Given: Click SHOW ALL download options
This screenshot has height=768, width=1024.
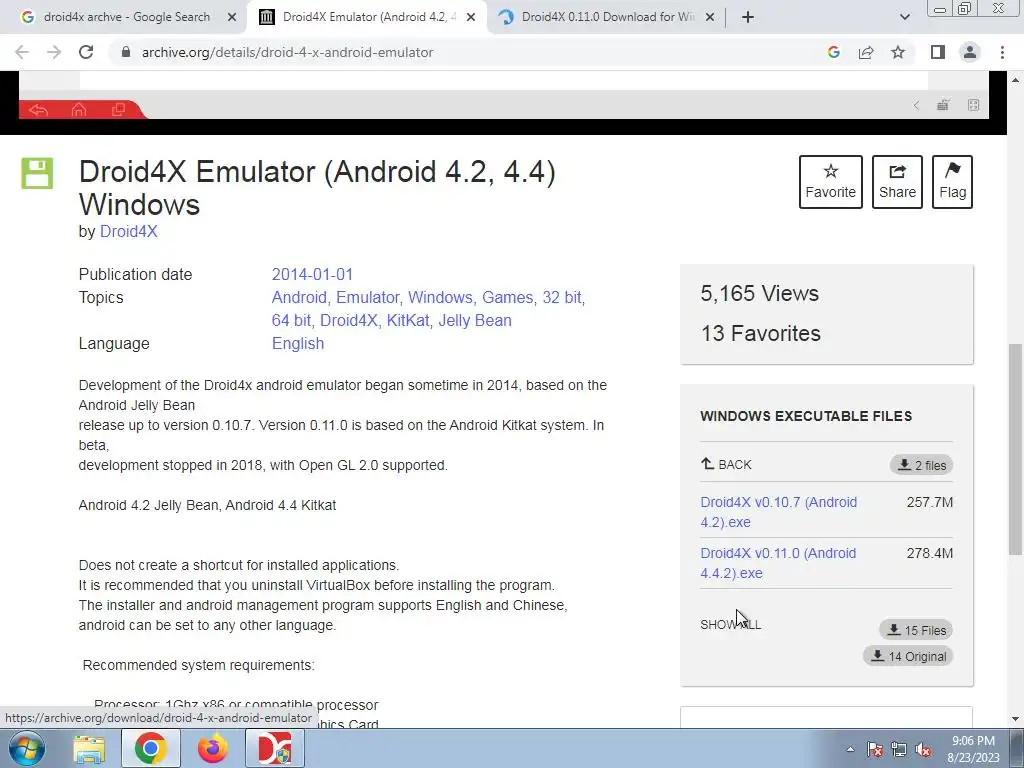Looking at the screenshot, I should pos(730,624).
